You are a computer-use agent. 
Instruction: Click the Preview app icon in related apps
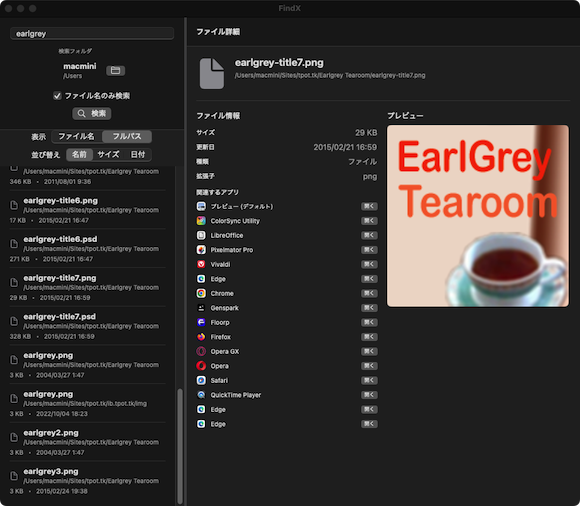pyautogui.click(x=201, y=206)
